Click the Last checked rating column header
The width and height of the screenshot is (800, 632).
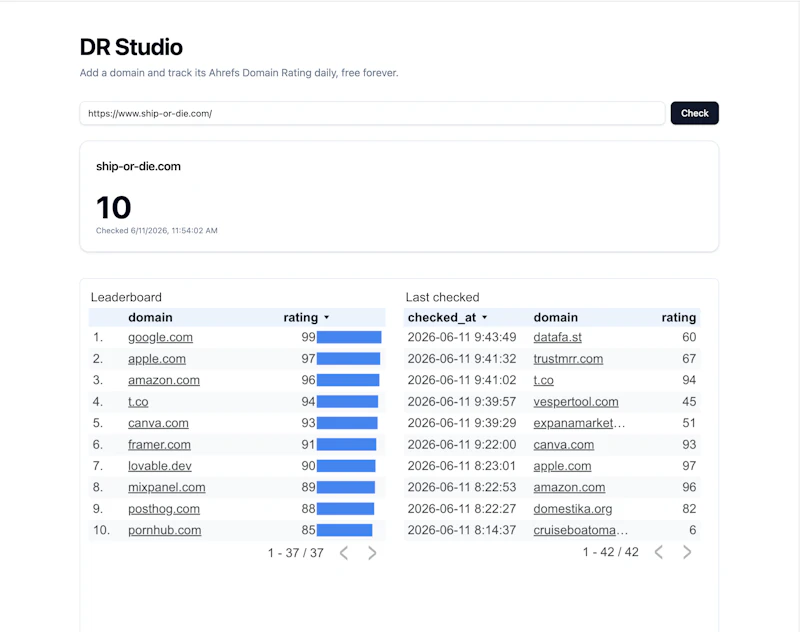tap(679, 317)
